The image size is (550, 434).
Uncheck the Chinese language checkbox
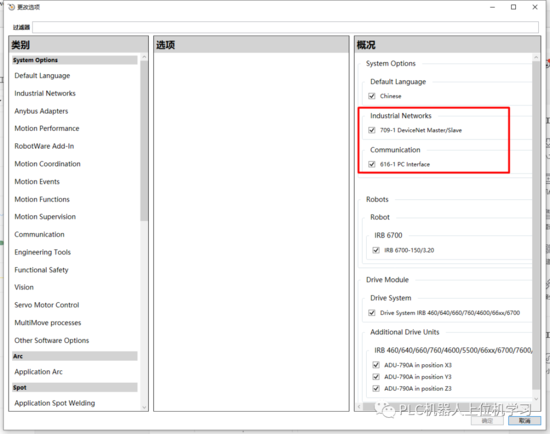pyautogui.click(x=372, y=96)
